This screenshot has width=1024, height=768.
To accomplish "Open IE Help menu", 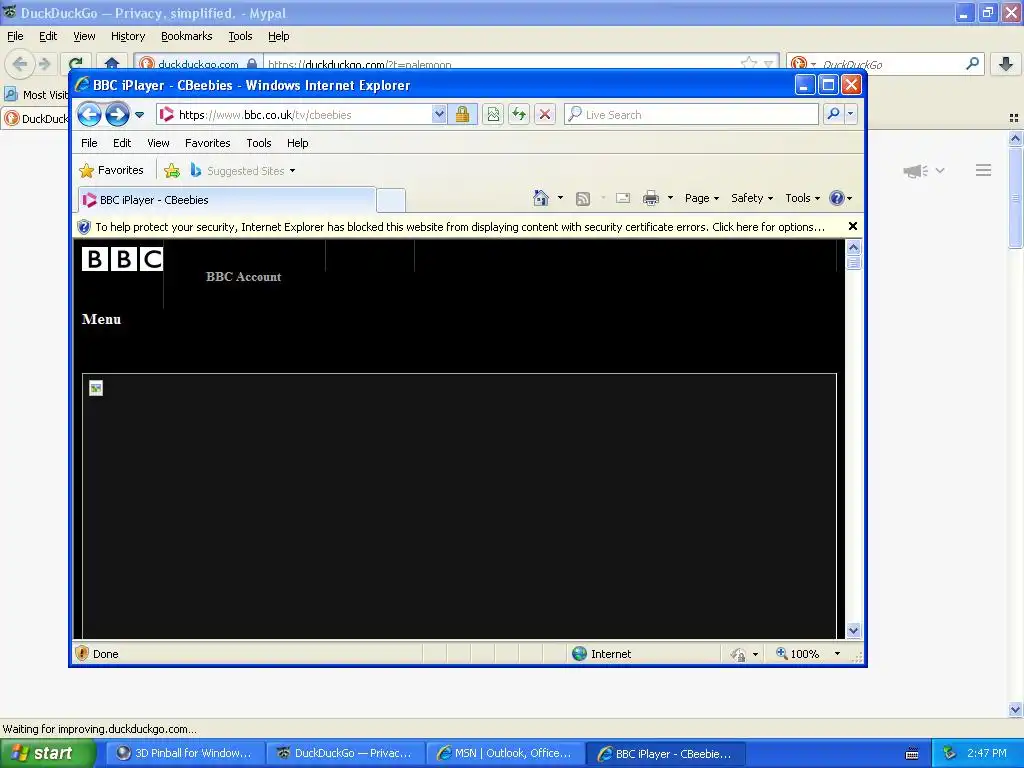I will [297, 143].
